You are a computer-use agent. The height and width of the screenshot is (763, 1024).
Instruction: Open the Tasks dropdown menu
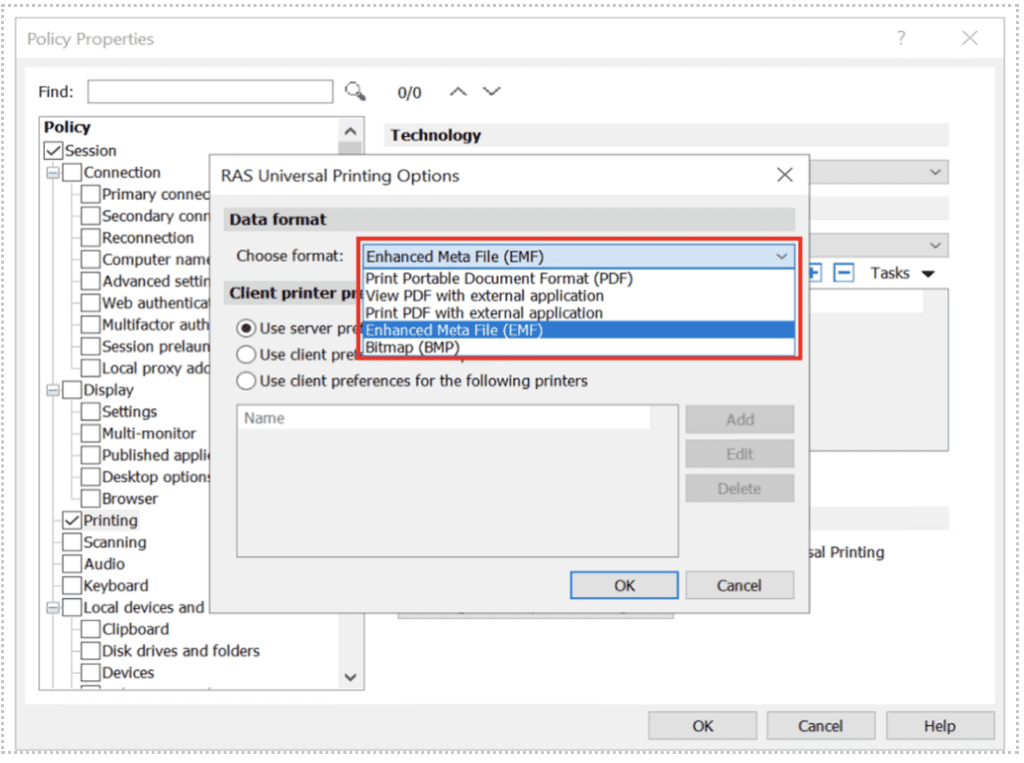pyautogui.click(x=901, y=273)
